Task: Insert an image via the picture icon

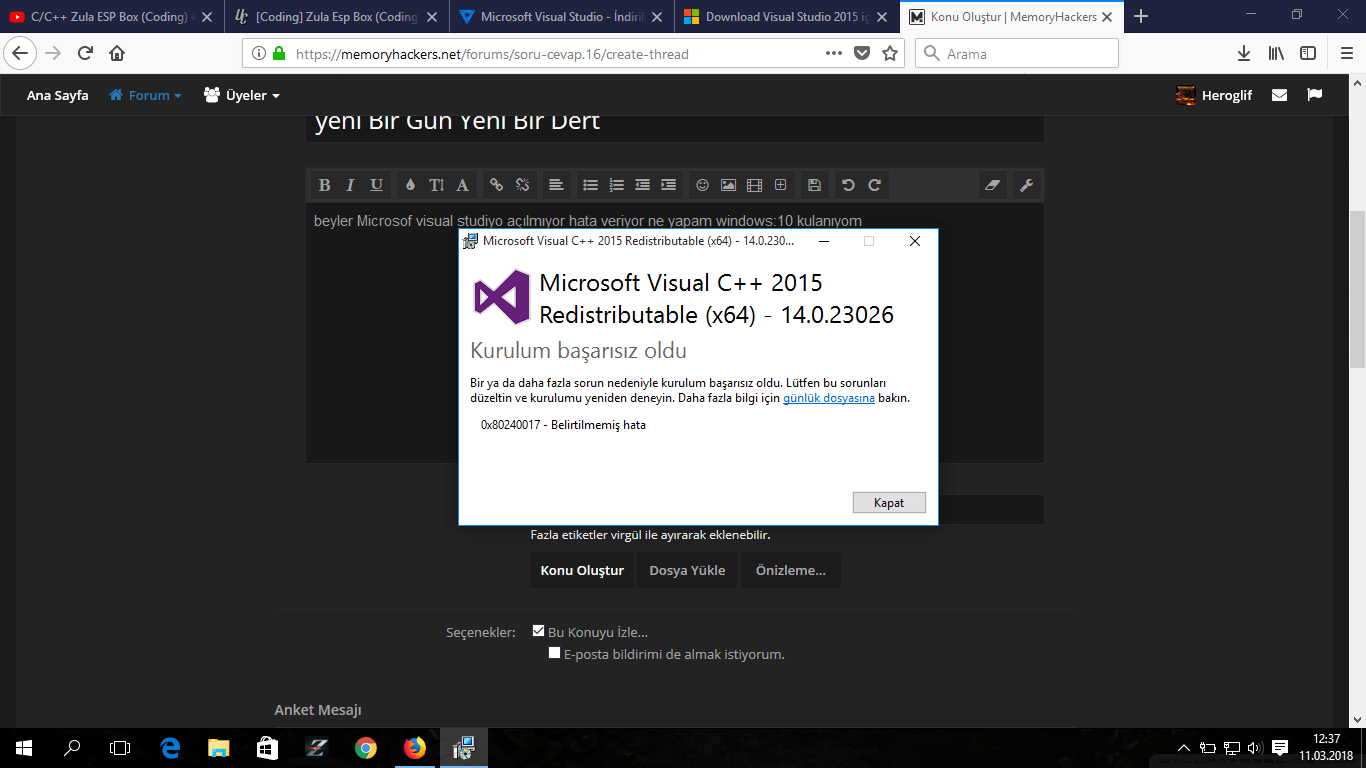Action: tap(728, 185)
